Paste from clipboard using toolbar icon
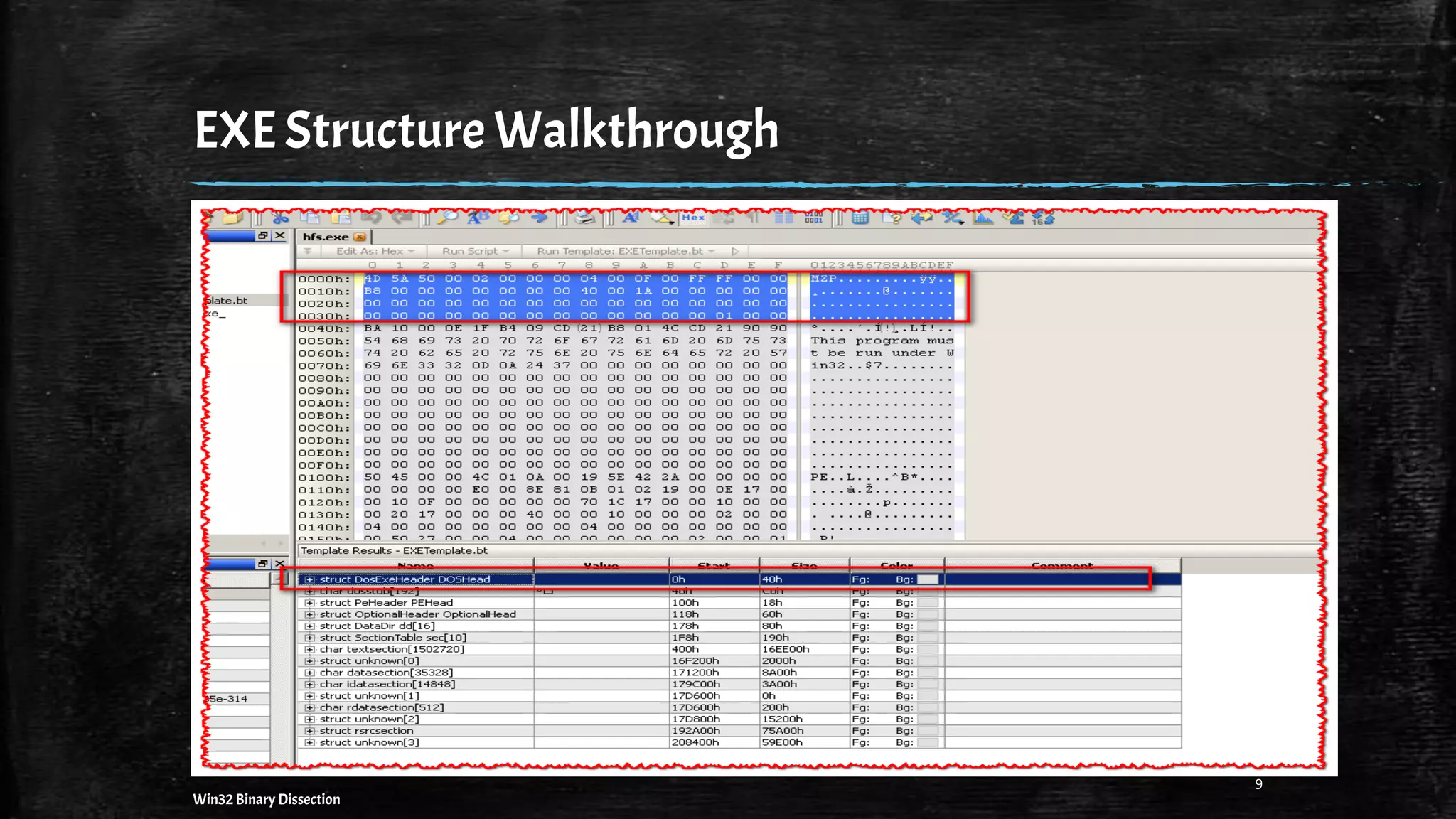1456x819 pixels. (341, 218)
